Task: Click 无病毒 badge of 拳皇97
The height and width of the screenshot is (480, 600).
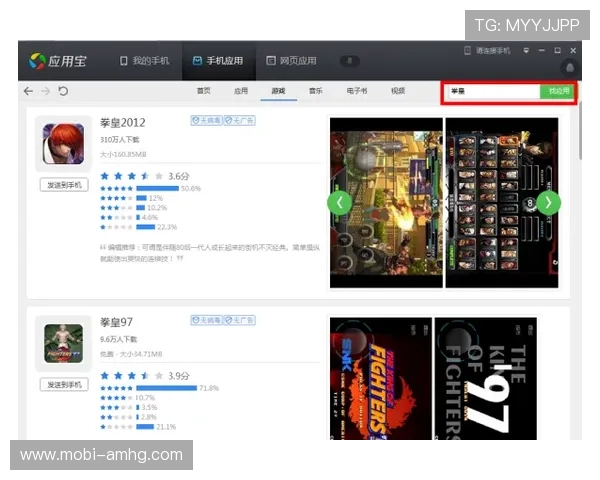Action: 207,320
